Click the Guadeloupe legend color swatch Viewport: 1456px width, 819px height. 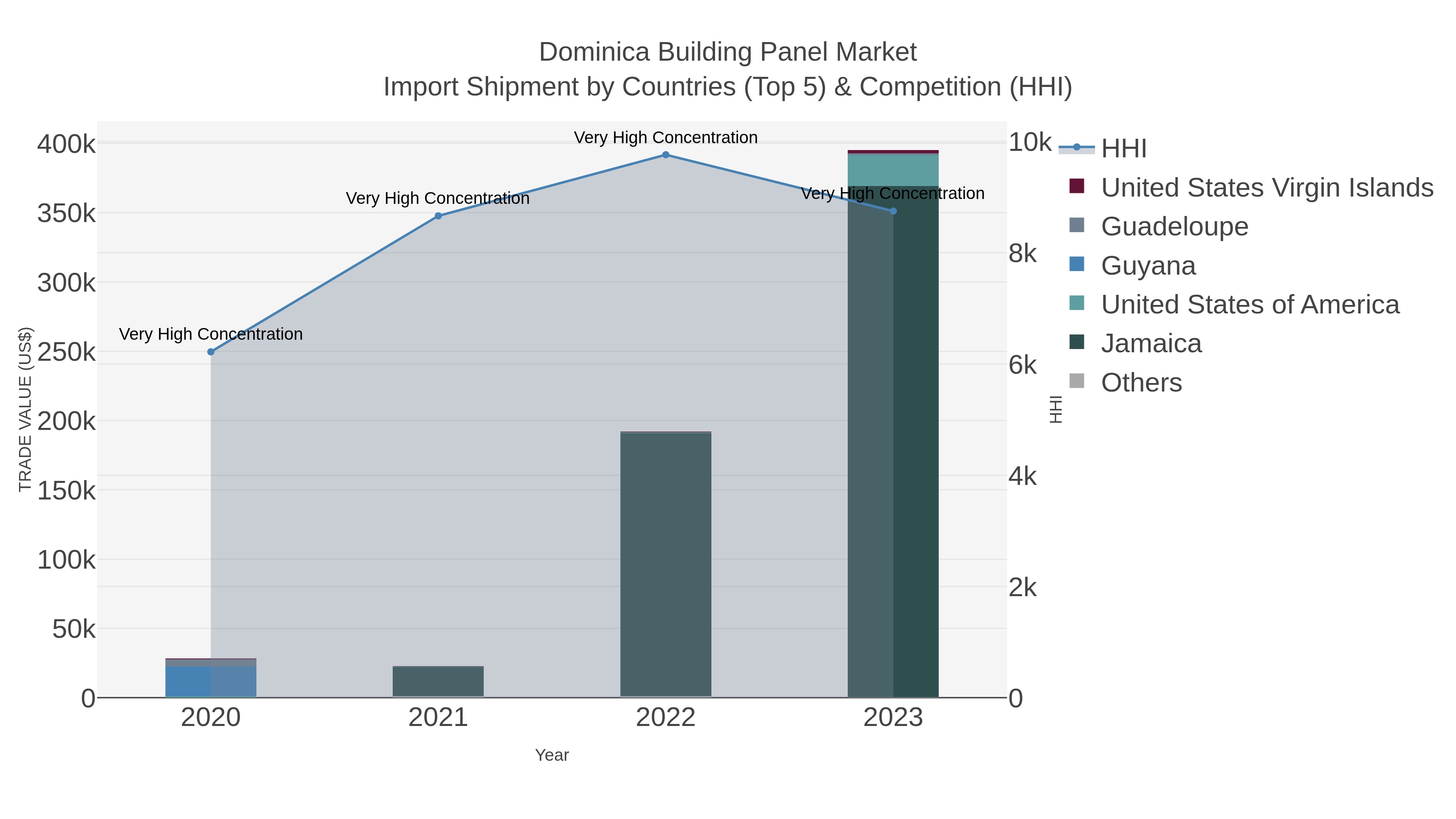[1077, 225]
